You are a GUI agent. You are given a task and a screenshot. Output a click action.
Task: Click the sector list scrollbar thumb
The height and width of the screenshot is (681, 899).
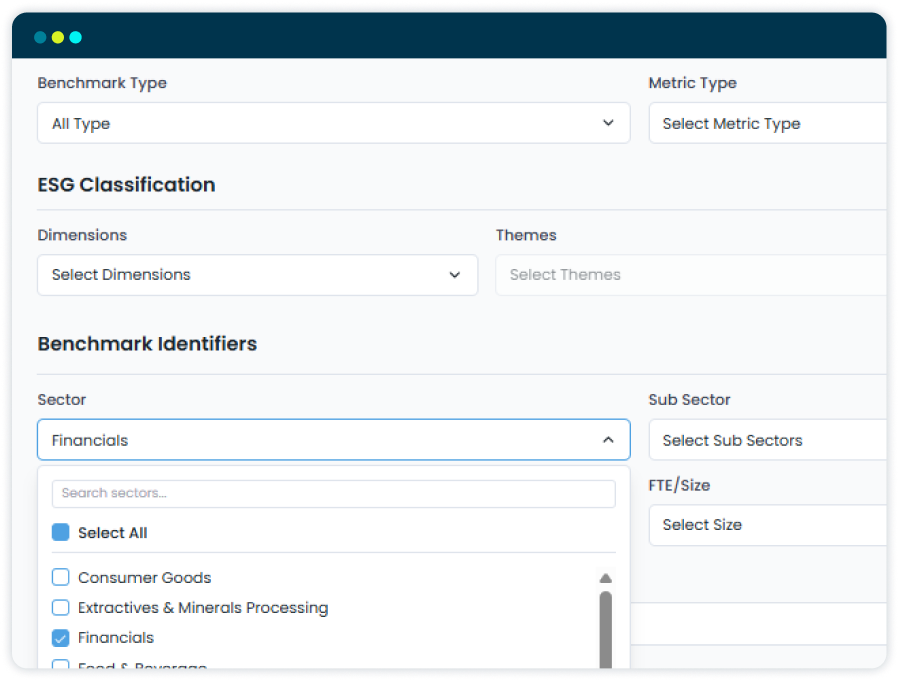[605, 629]
